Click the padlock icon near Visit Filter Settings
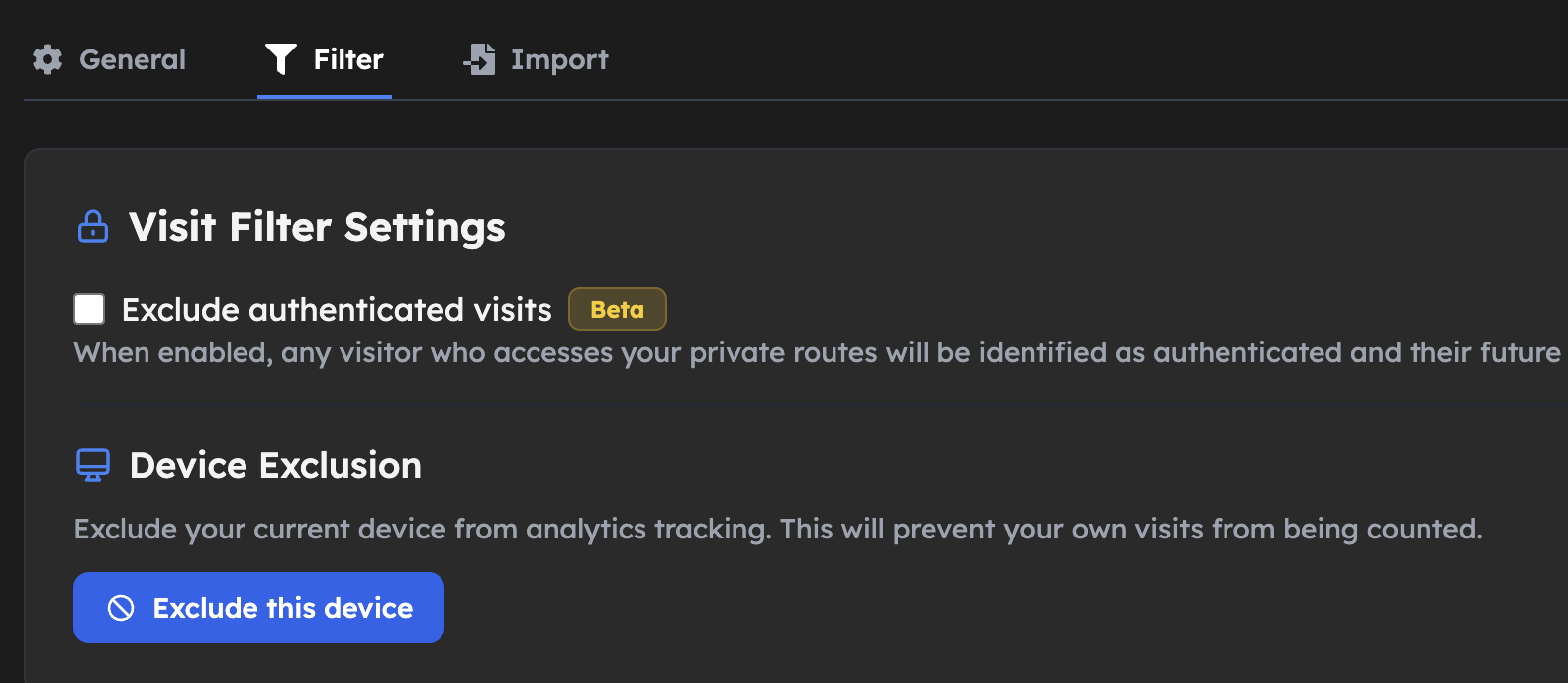The image size is (1568, 683). [92, 226]
